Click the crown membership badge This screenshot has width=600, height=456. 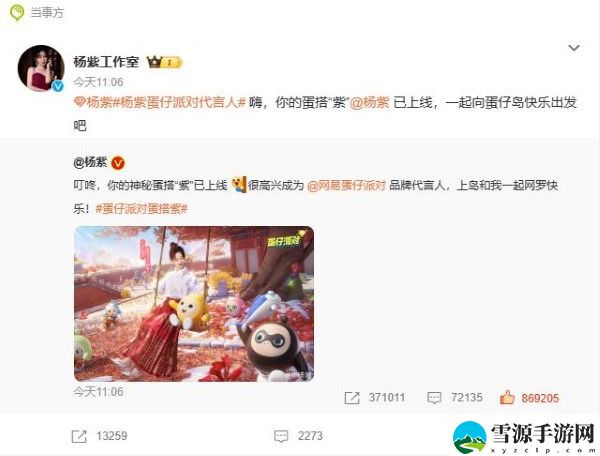pyautogui.click(x=165, y=62)
